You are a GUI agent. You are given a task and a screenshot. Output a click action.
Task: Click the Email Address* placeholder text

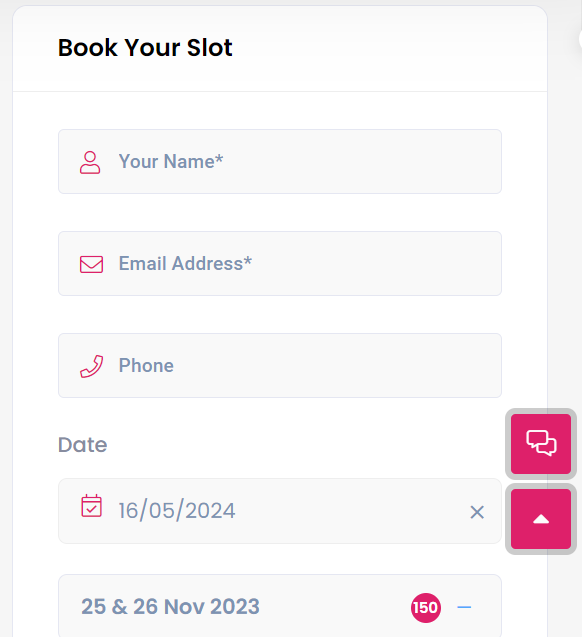point(185,264)
